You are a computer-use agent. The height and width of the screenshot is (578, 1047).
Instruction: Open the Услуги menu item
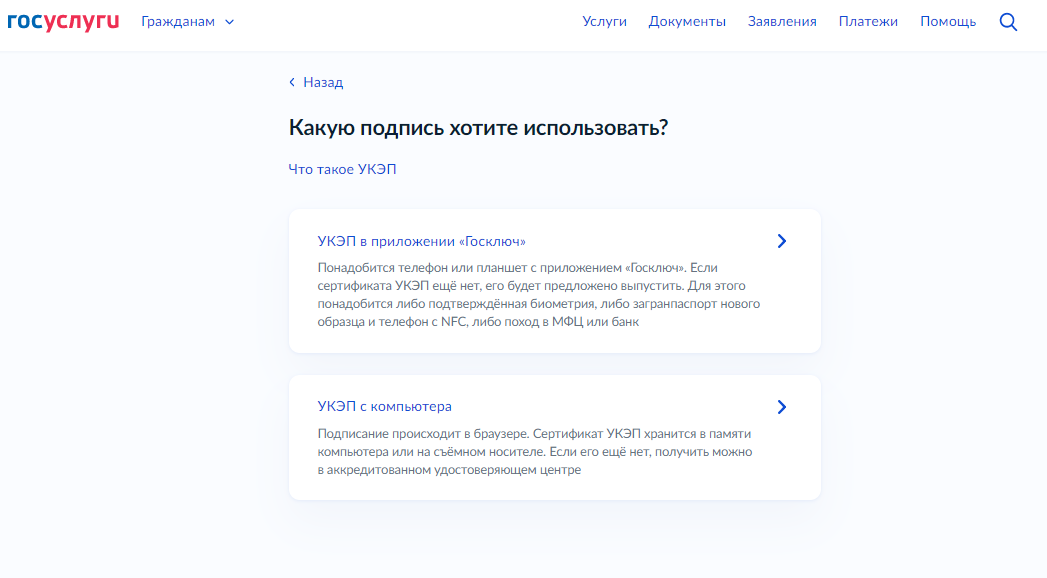604,22
